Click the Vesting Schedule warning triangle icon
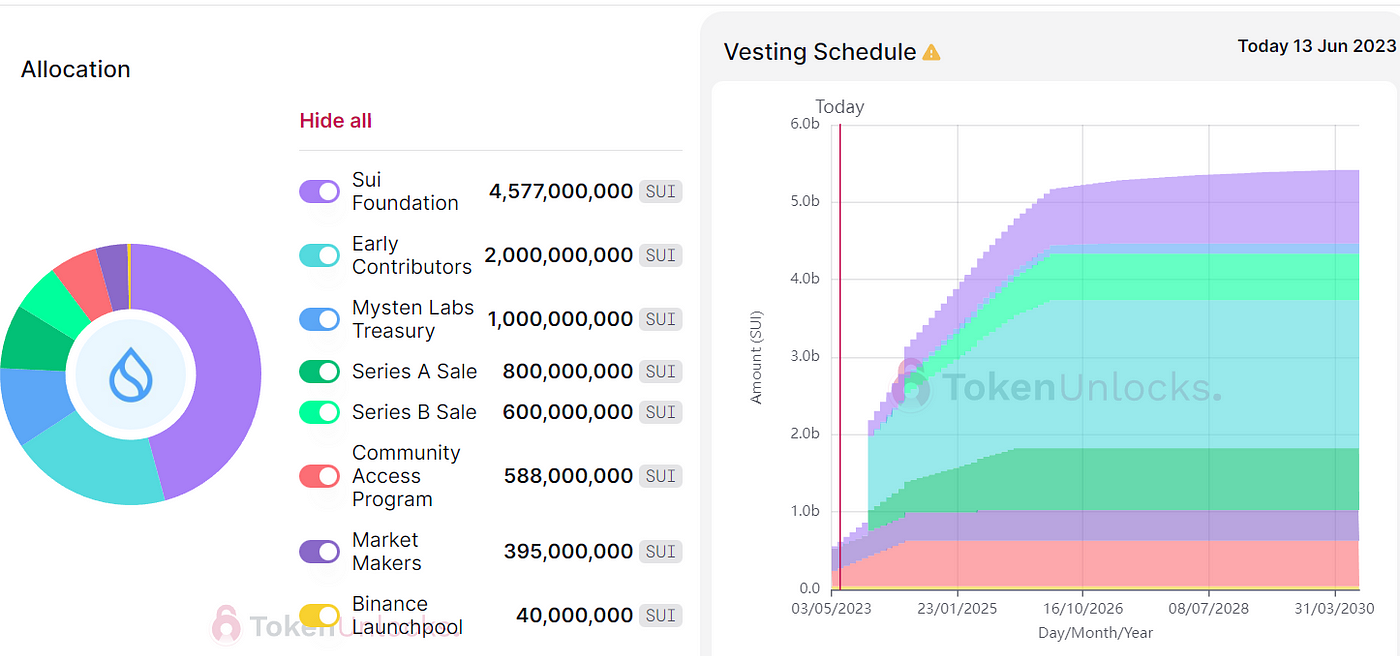The height and width of the screenshot is (656, 1400). [931, 52]
